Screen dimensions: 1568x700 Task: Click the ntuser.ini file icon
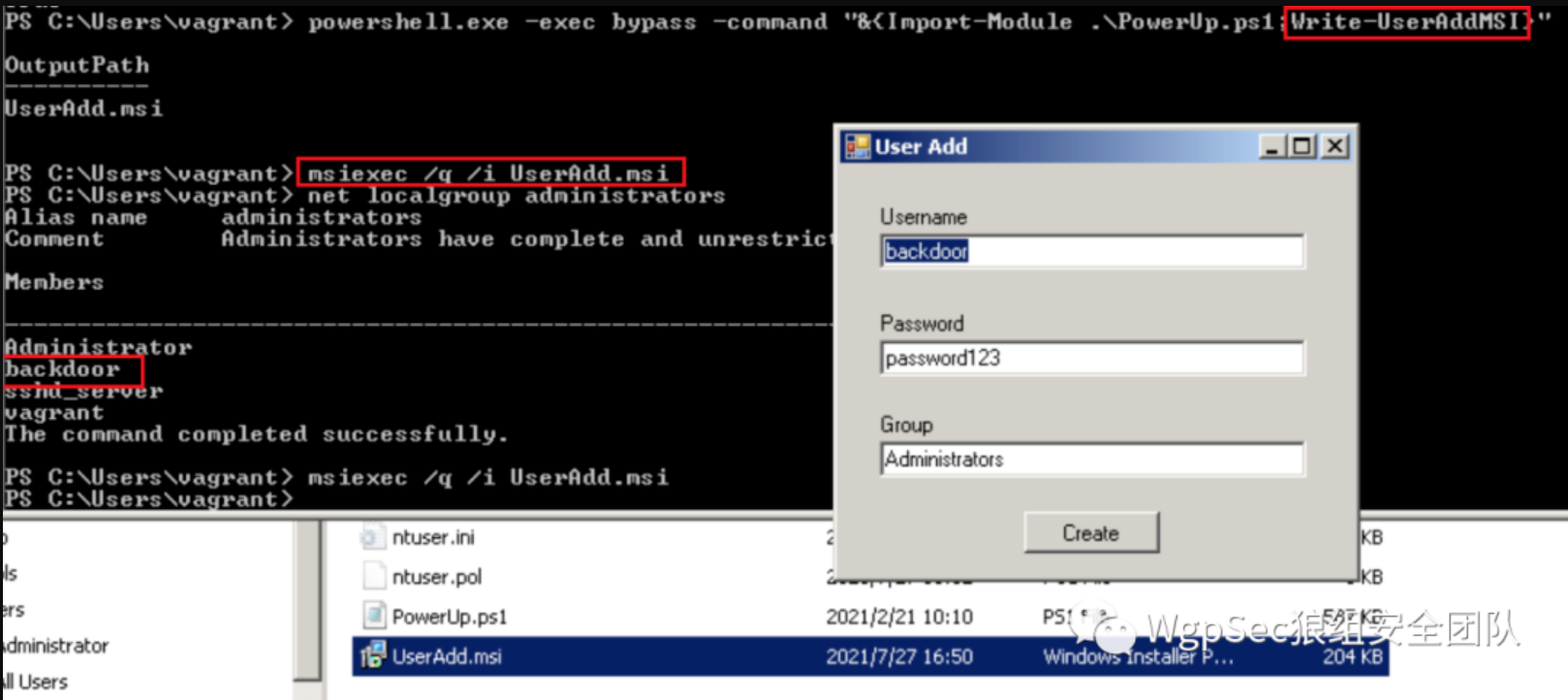coord(372,536)
